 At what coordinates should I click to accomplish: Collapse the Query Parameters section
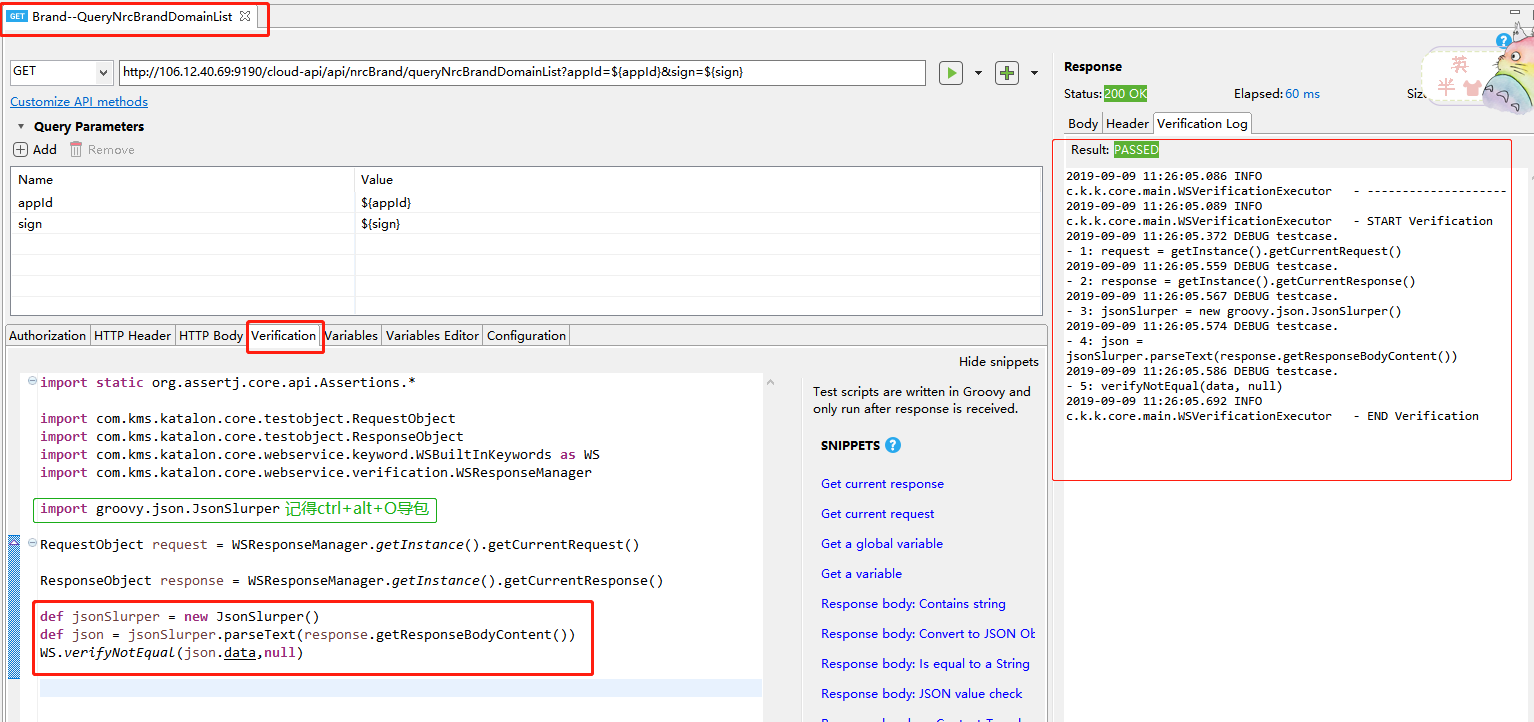pos(21,127)
